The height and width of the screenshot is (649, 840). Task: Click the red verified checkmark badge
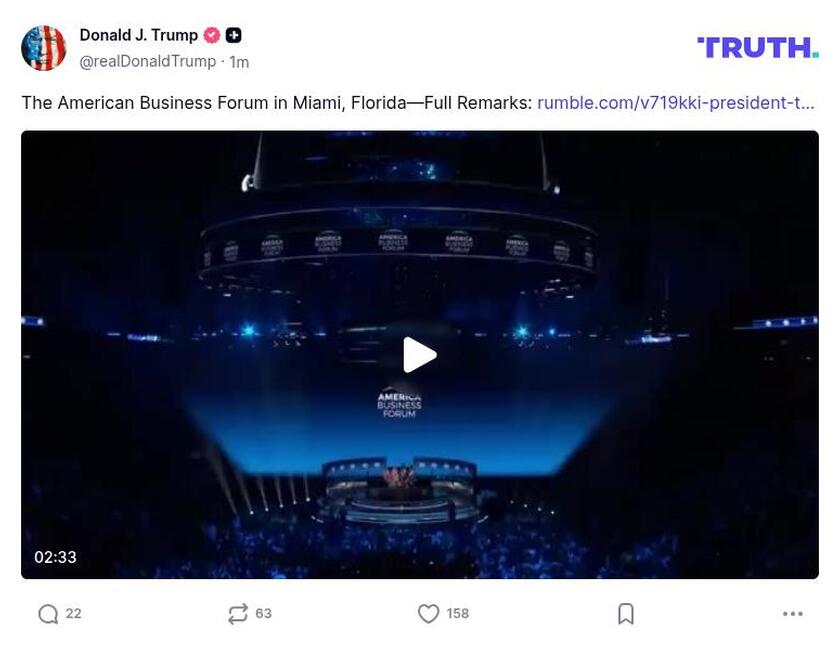pos(212,35)
